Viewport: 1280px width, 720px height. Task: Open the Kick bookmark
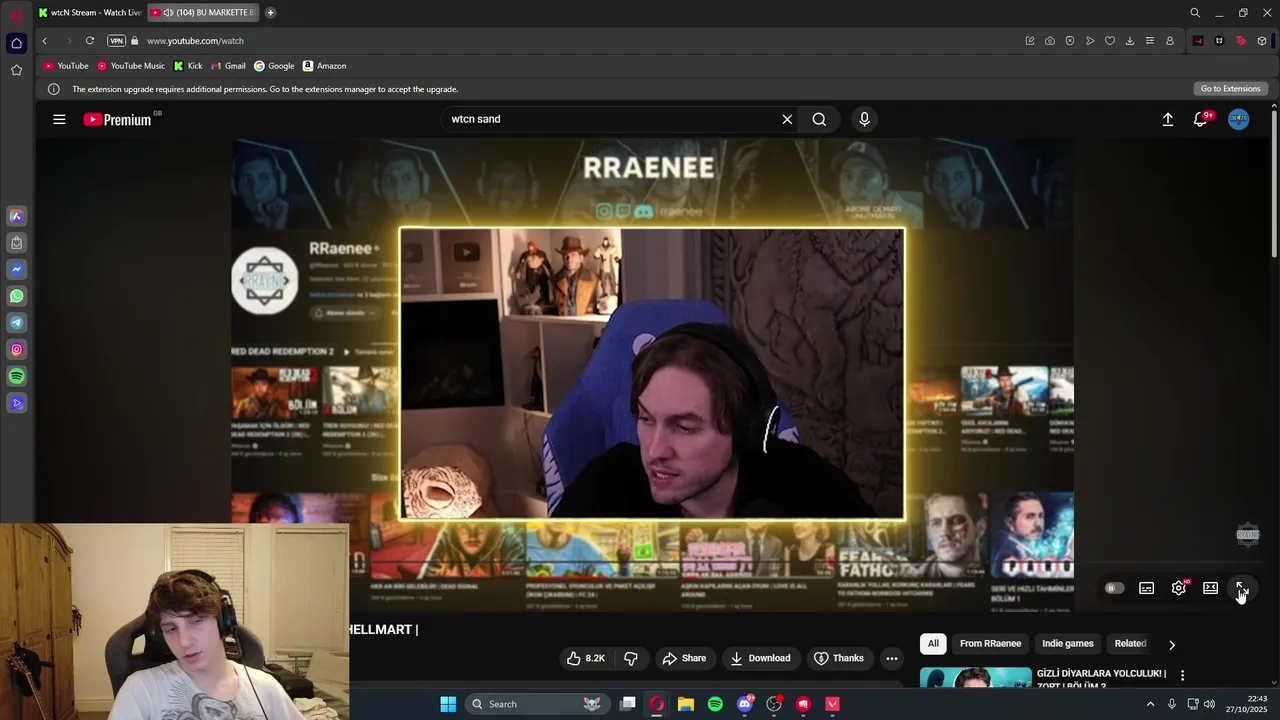(188, 66)
